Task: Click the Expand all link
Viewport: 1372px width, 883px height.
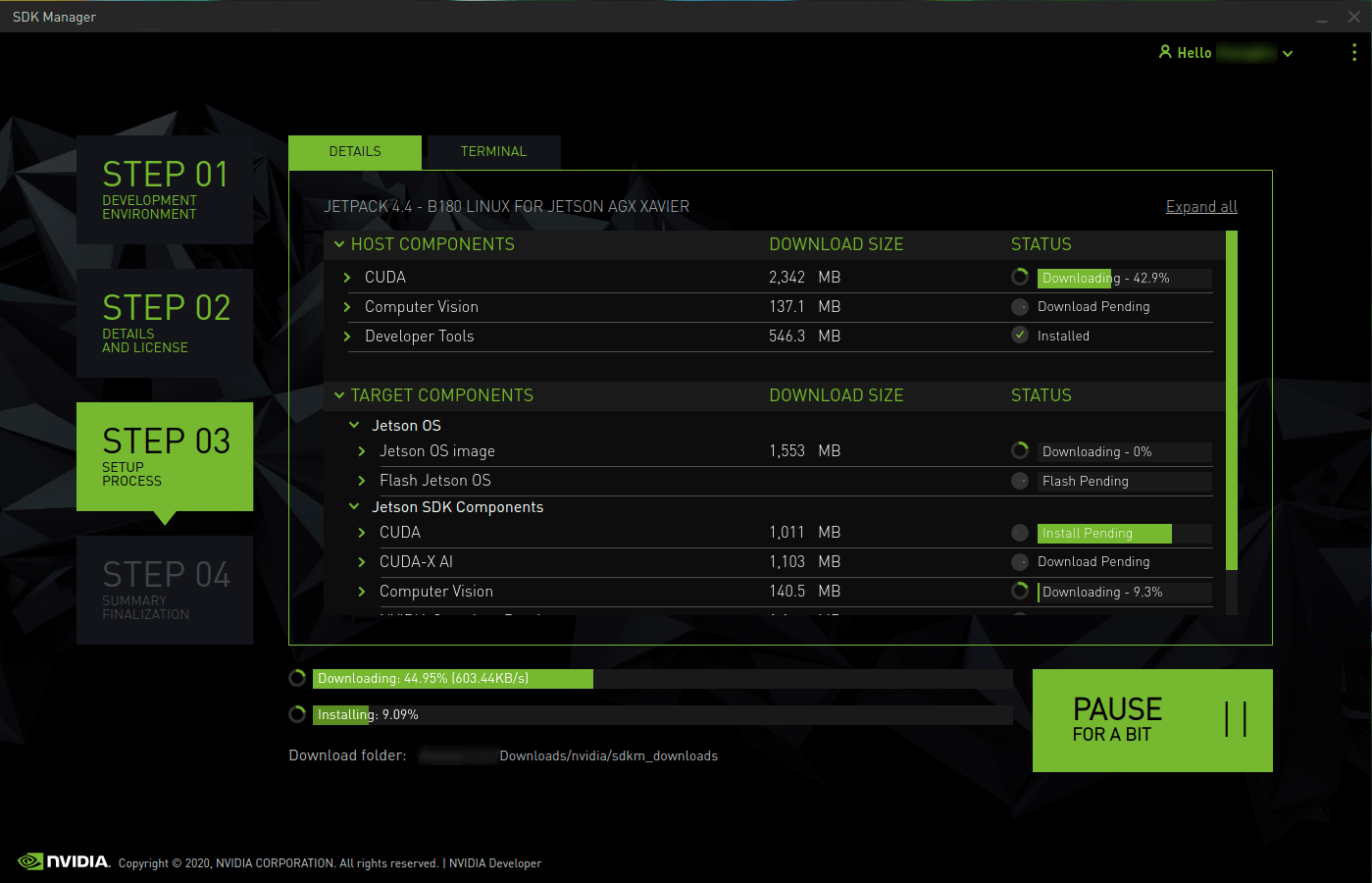Action: coord(1201,206)
